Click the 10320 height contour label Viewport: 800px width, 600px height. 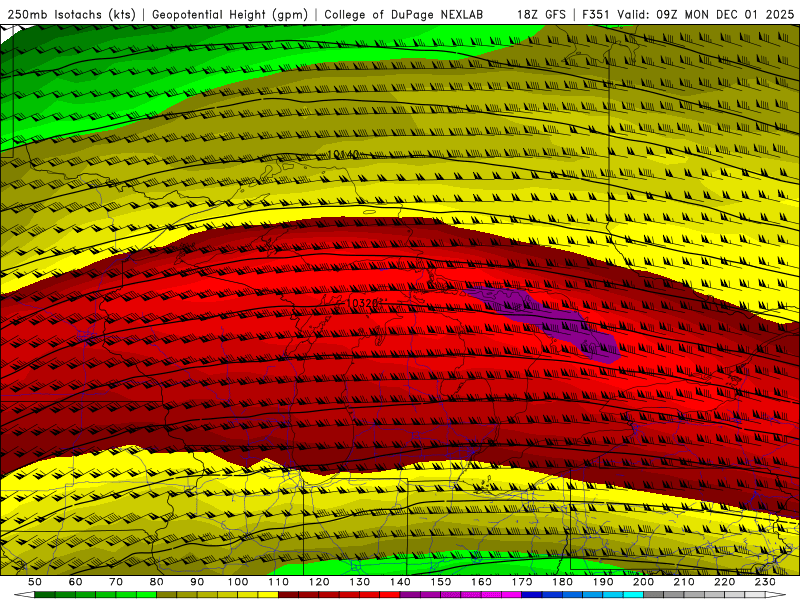coord(362,303)
